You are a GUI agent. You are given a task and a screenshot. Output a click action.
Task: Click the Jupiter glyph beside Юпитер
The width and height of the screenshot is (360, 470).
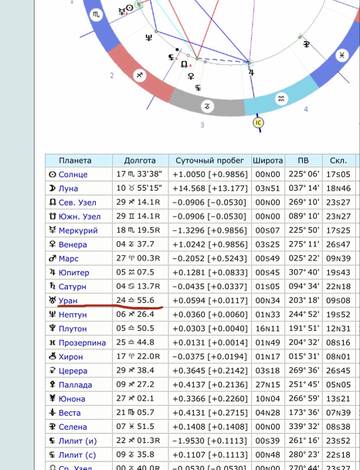(52, 272)
